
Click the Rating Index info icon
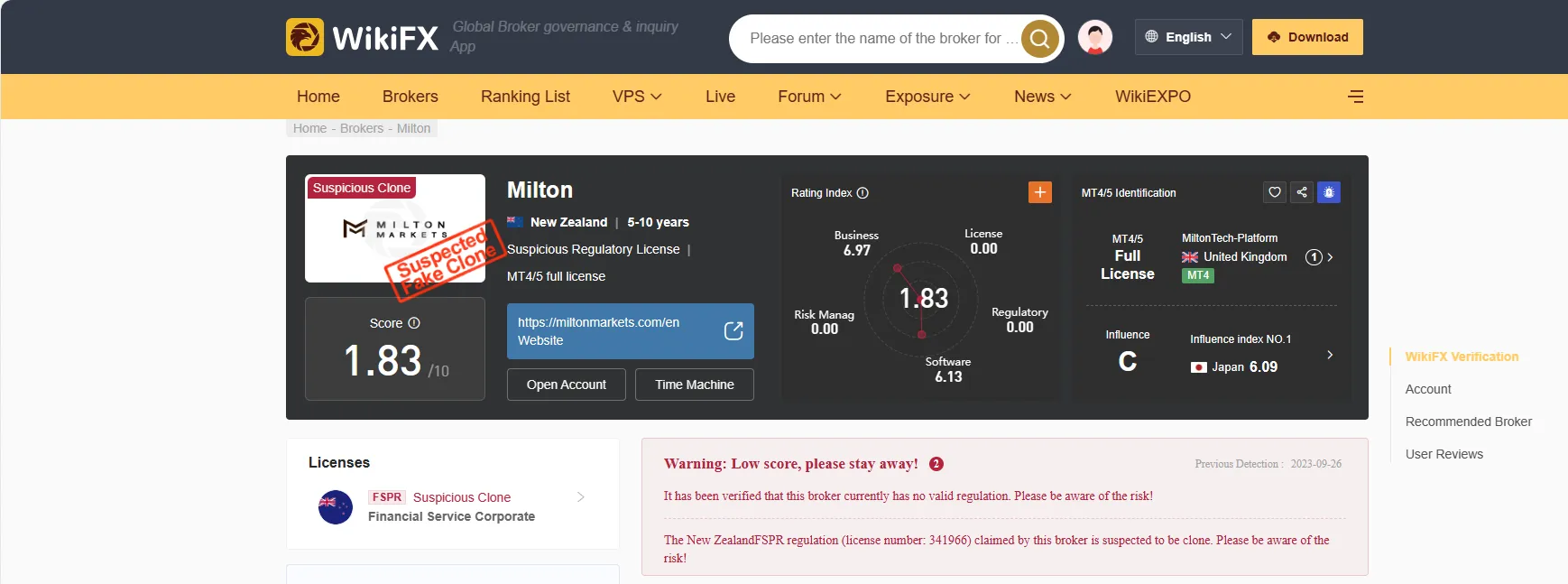(x=862, y=193)
